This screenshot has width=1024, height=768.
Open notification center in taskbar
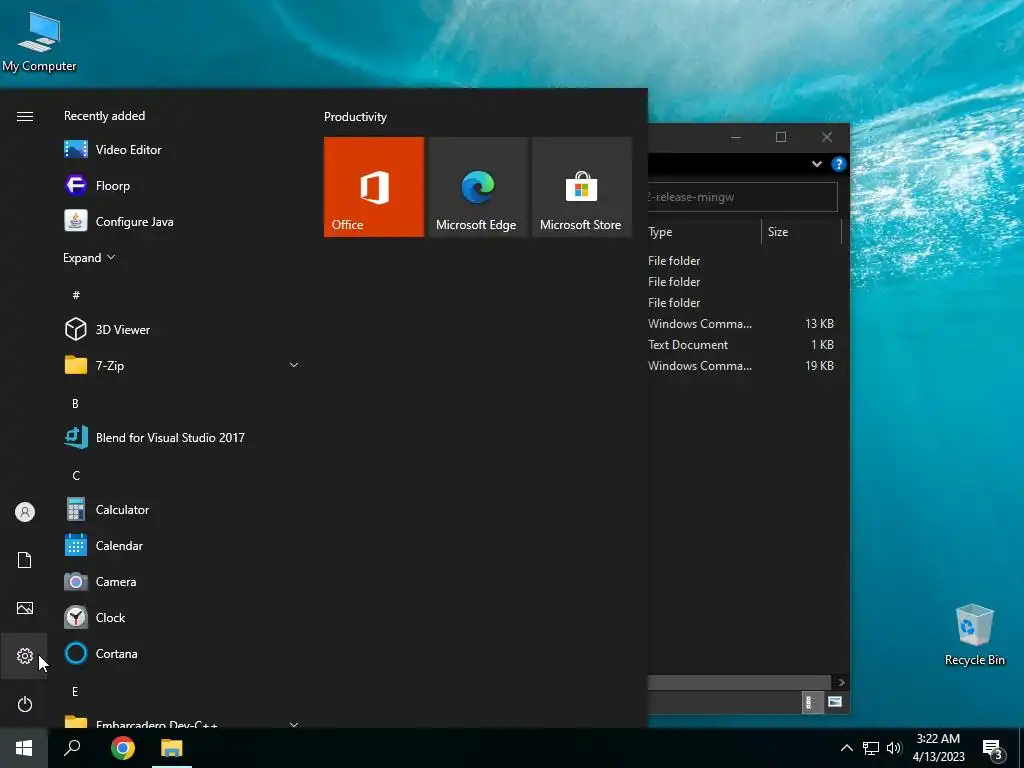click(992, 748)
